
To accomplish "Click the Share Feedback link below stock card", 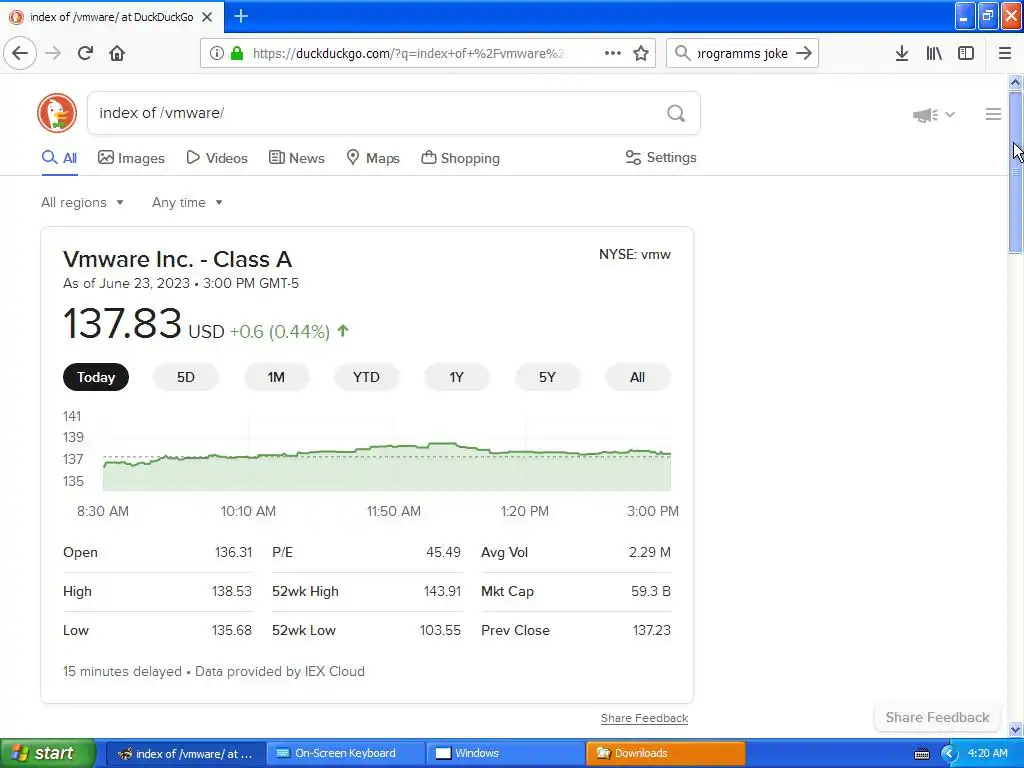I will click(x=645, y=718).
